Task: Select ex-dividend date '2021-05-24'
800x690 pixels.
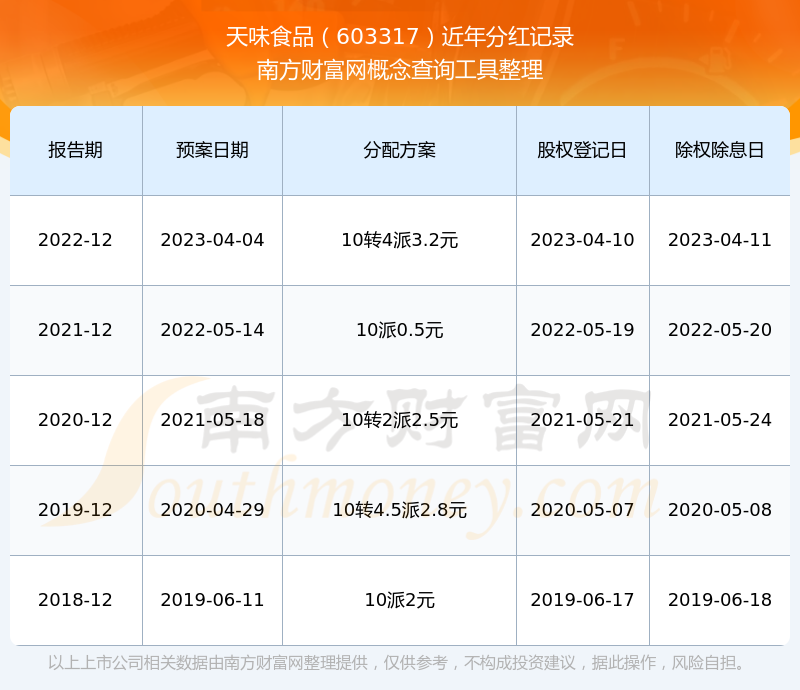Action: (719, 420)
